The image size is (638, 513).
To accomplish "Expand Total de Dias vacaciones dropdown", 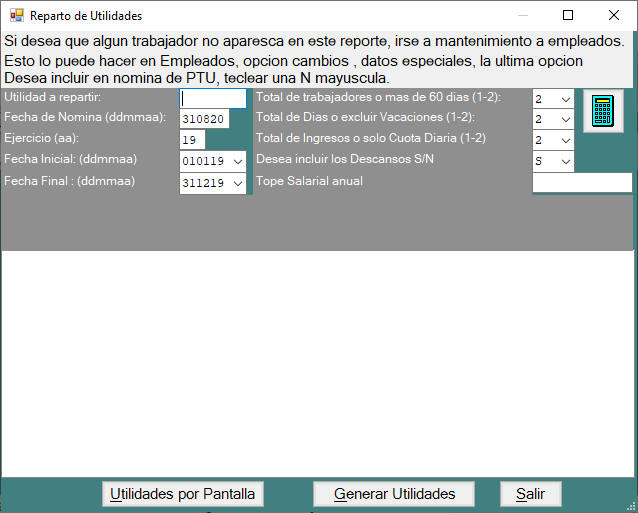I will (565, 120).
